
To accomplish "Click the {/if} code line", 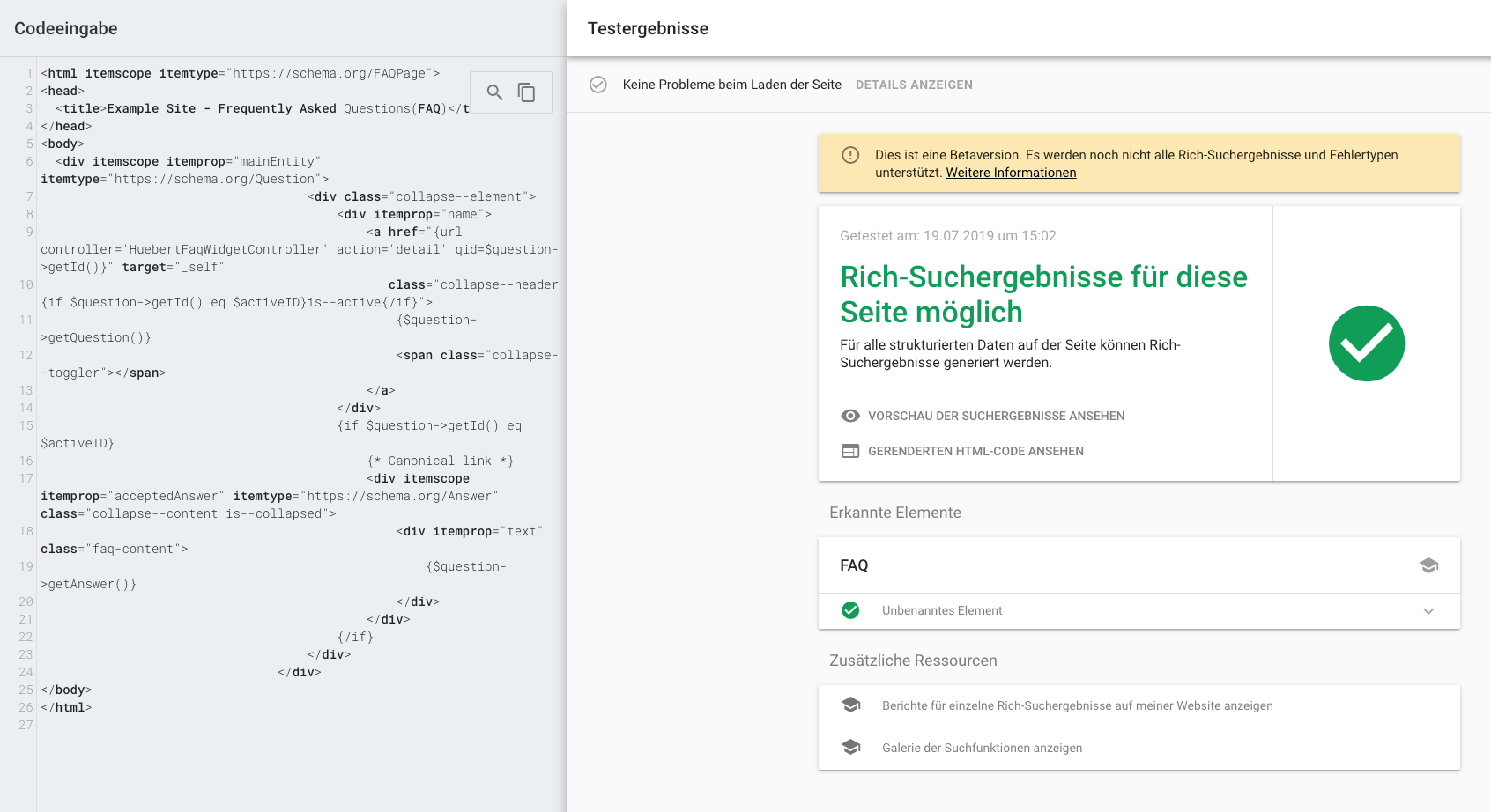I will coord(355,637).
